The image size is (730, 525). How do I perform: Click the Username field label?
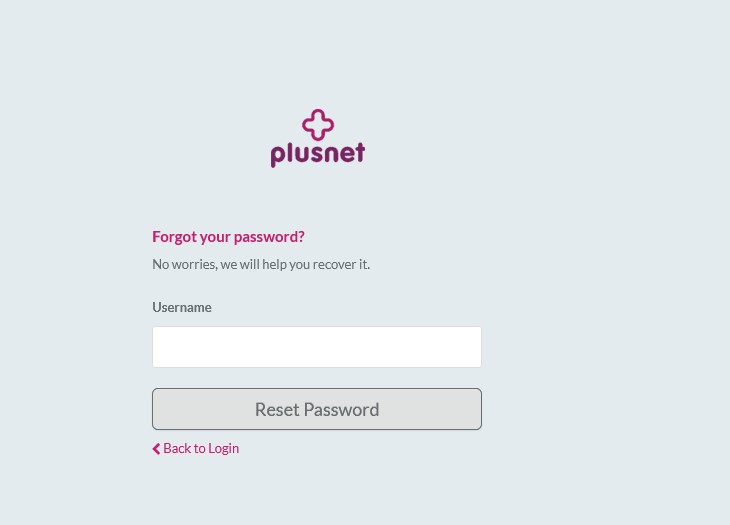tap(181, 307)
